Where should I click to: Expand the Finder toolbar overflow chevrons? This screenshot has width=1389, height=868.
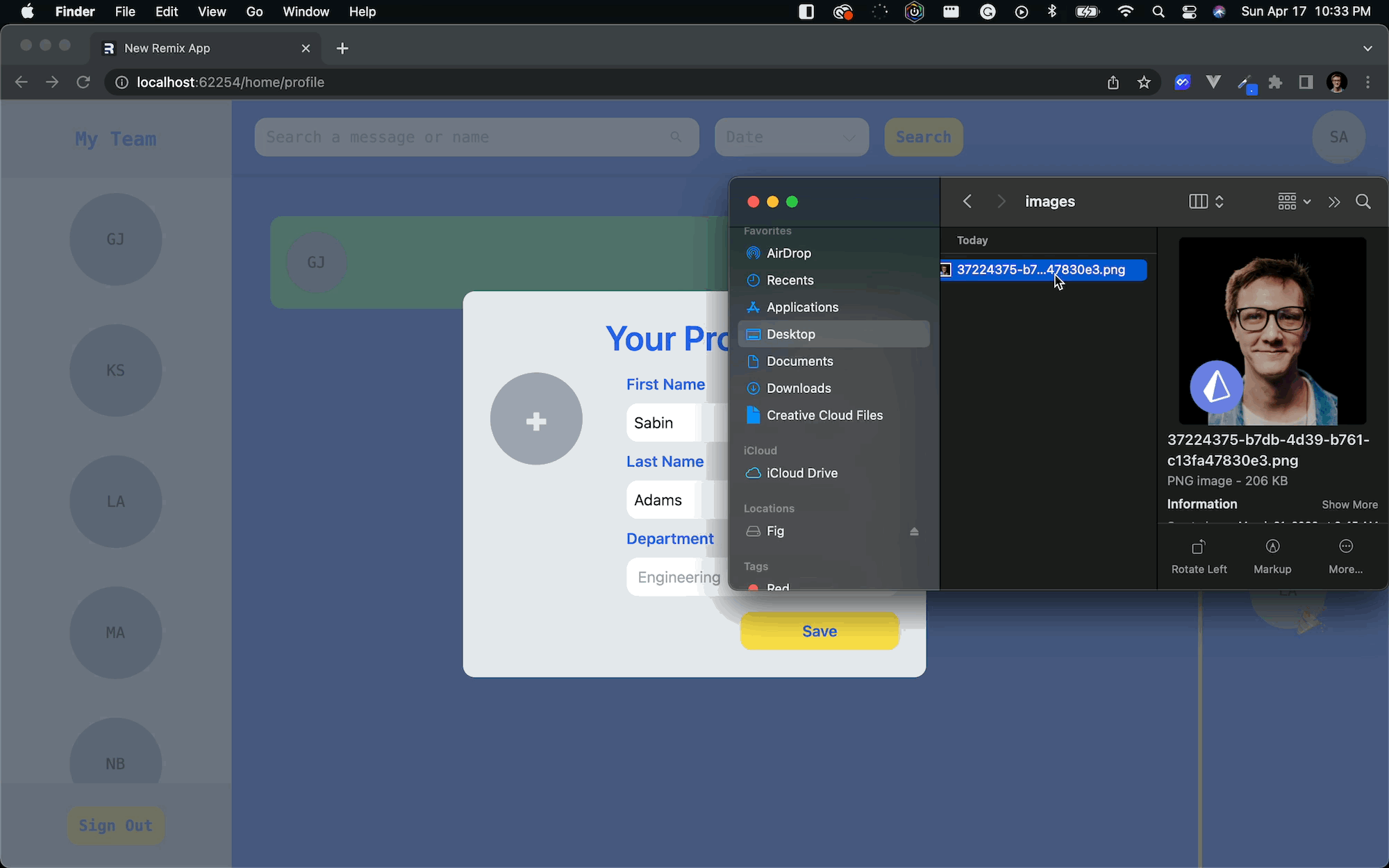pyautogui.click(x=1333, y=201)
